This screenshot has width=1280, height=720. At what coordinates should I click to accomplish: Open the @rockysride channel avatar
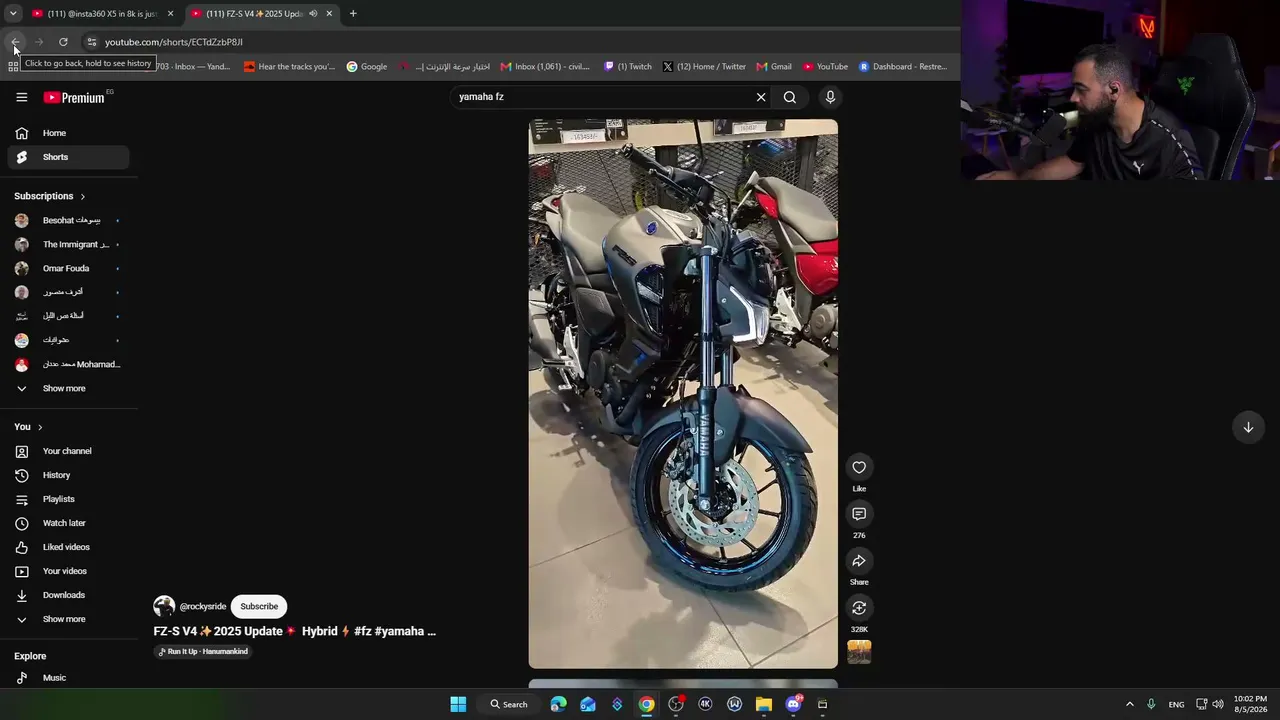click(x=164, y=606)
